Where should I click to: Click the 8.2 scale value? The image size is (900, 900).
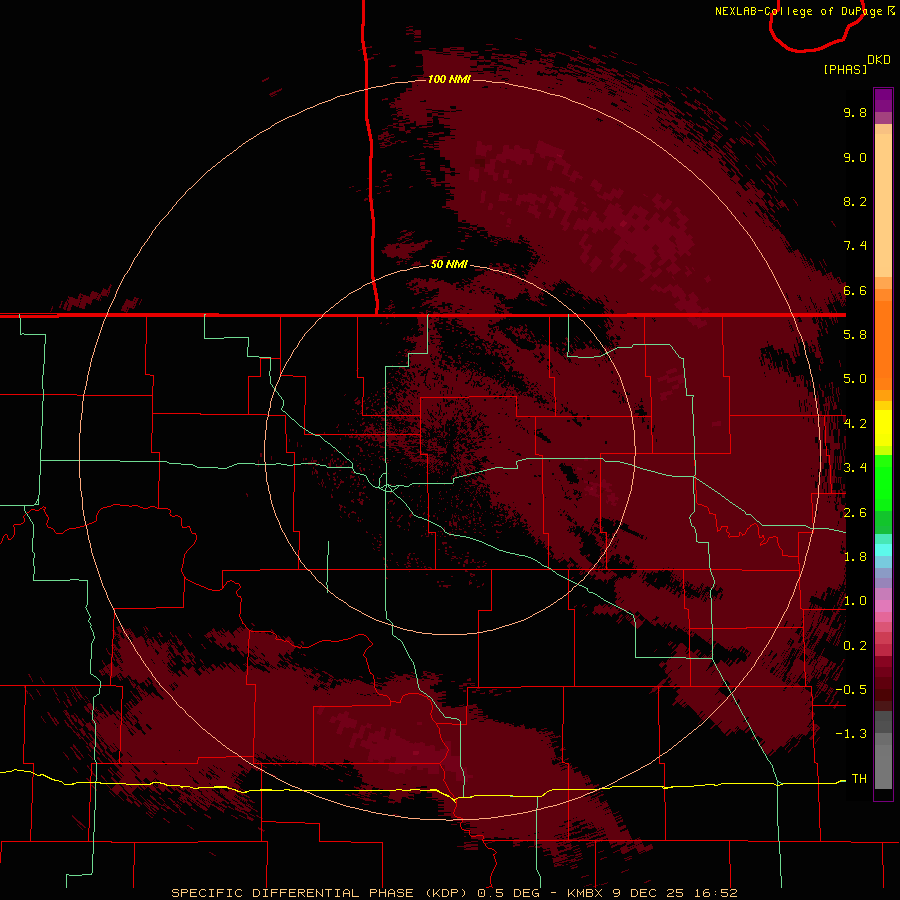[x=855, y=201]
